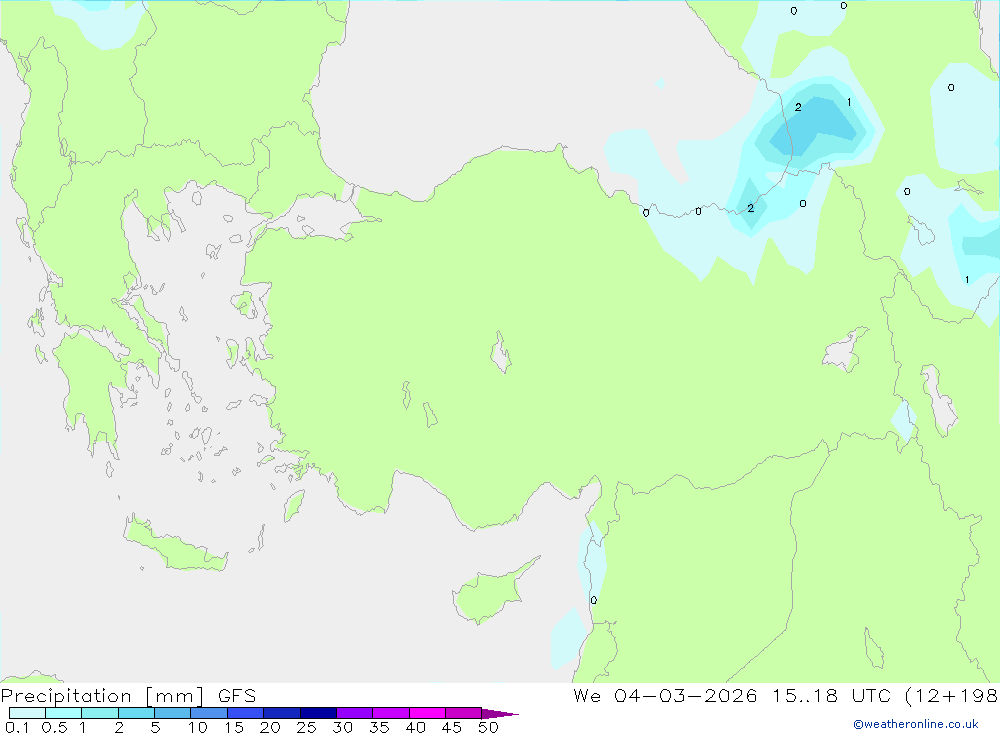Click the legend label '40'

[x=415, y=727]
